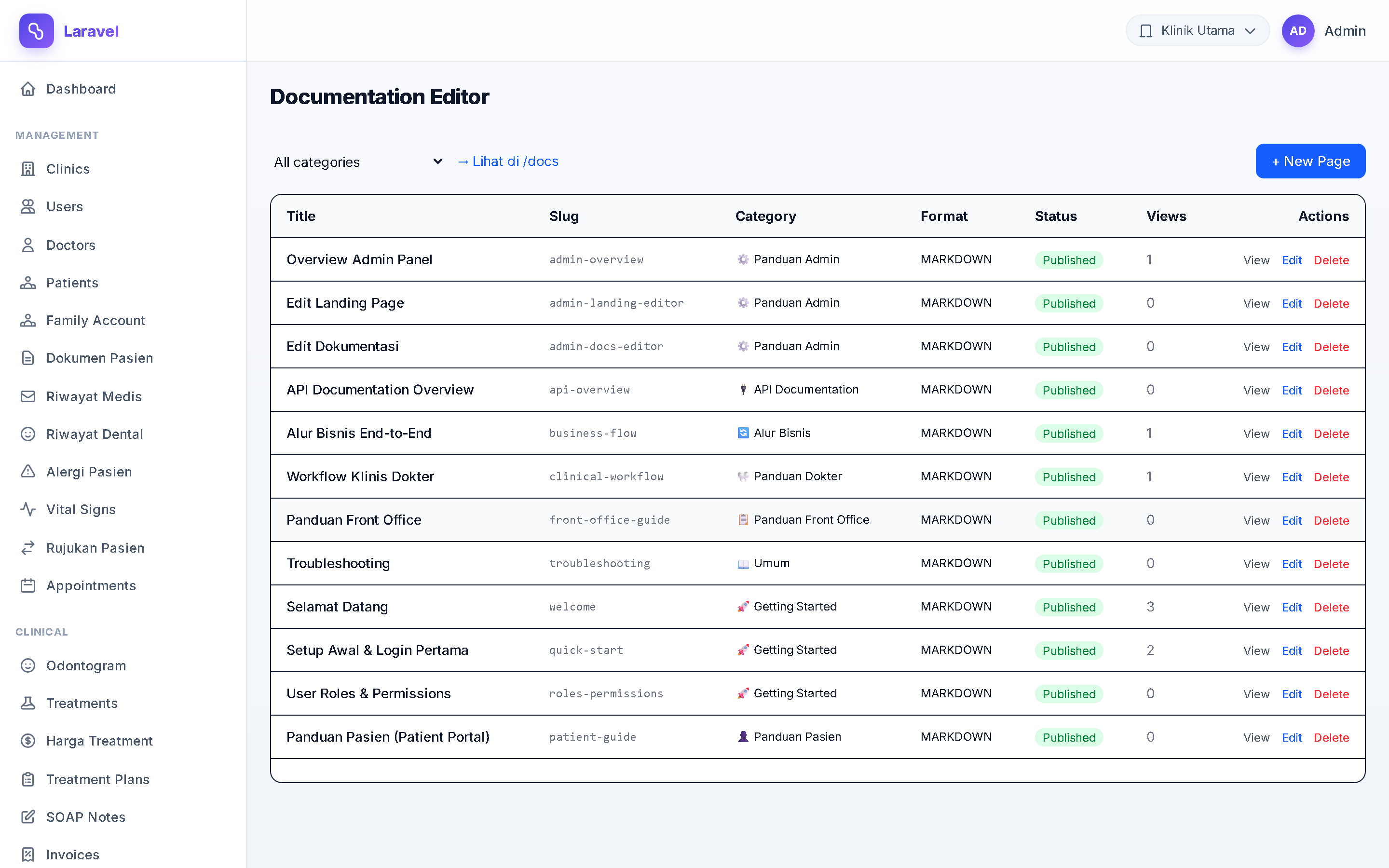Click the Treatment Plans clipboard icon
Viewport: 1389px width, 868px height.
(x=28, y=780)
